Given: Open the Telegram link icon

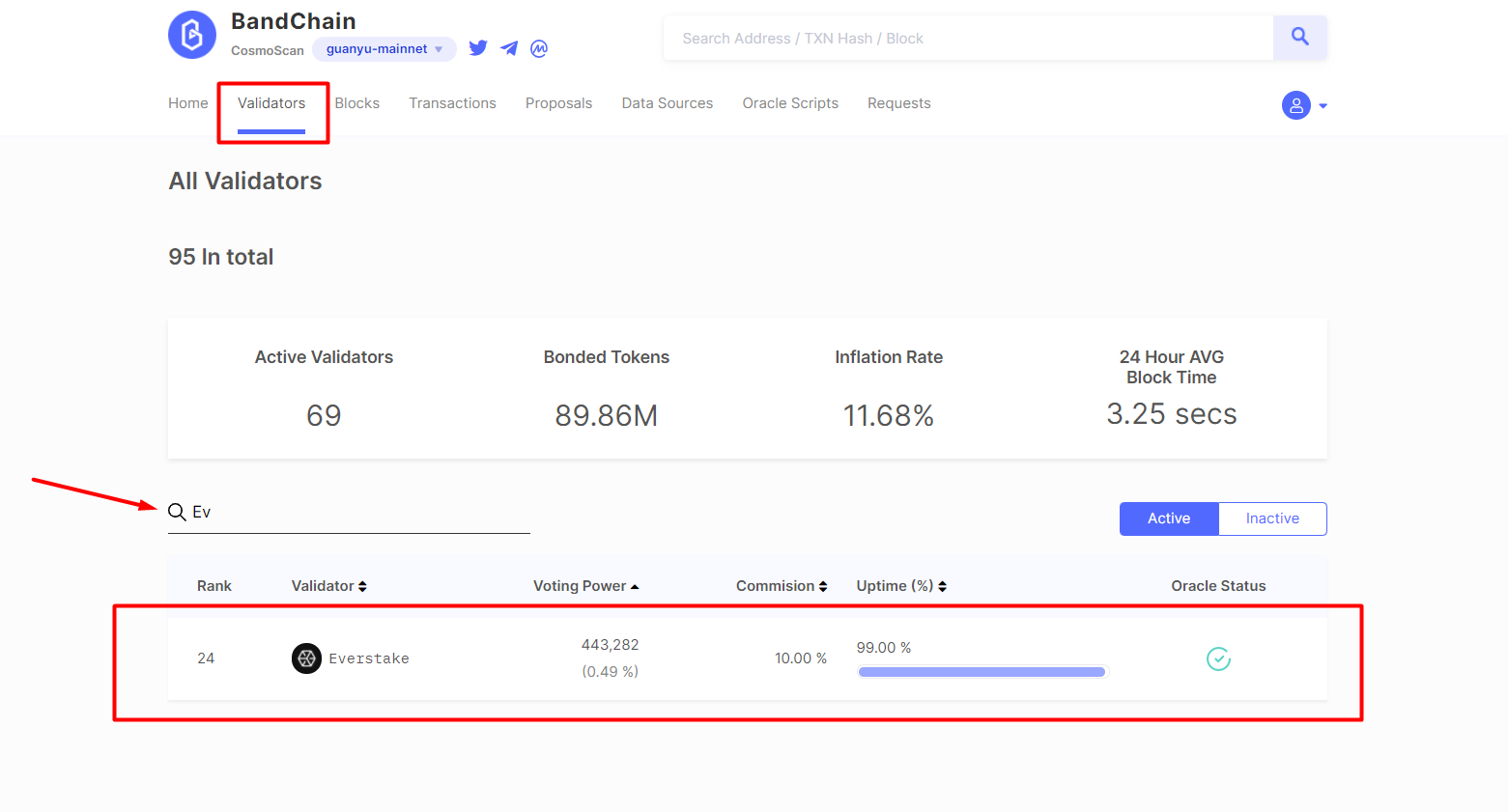Looking at the screenshot, I should click(x=509, y=48).
